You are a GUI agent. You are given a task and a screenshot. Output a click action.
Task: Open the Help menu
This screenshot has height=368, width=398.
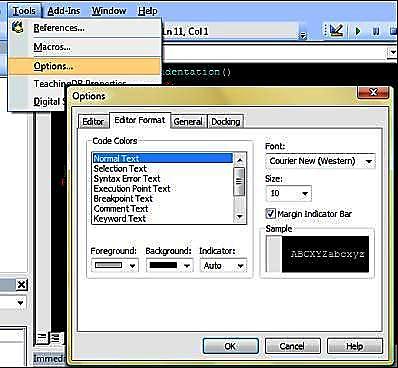click(x=148, y=11)
